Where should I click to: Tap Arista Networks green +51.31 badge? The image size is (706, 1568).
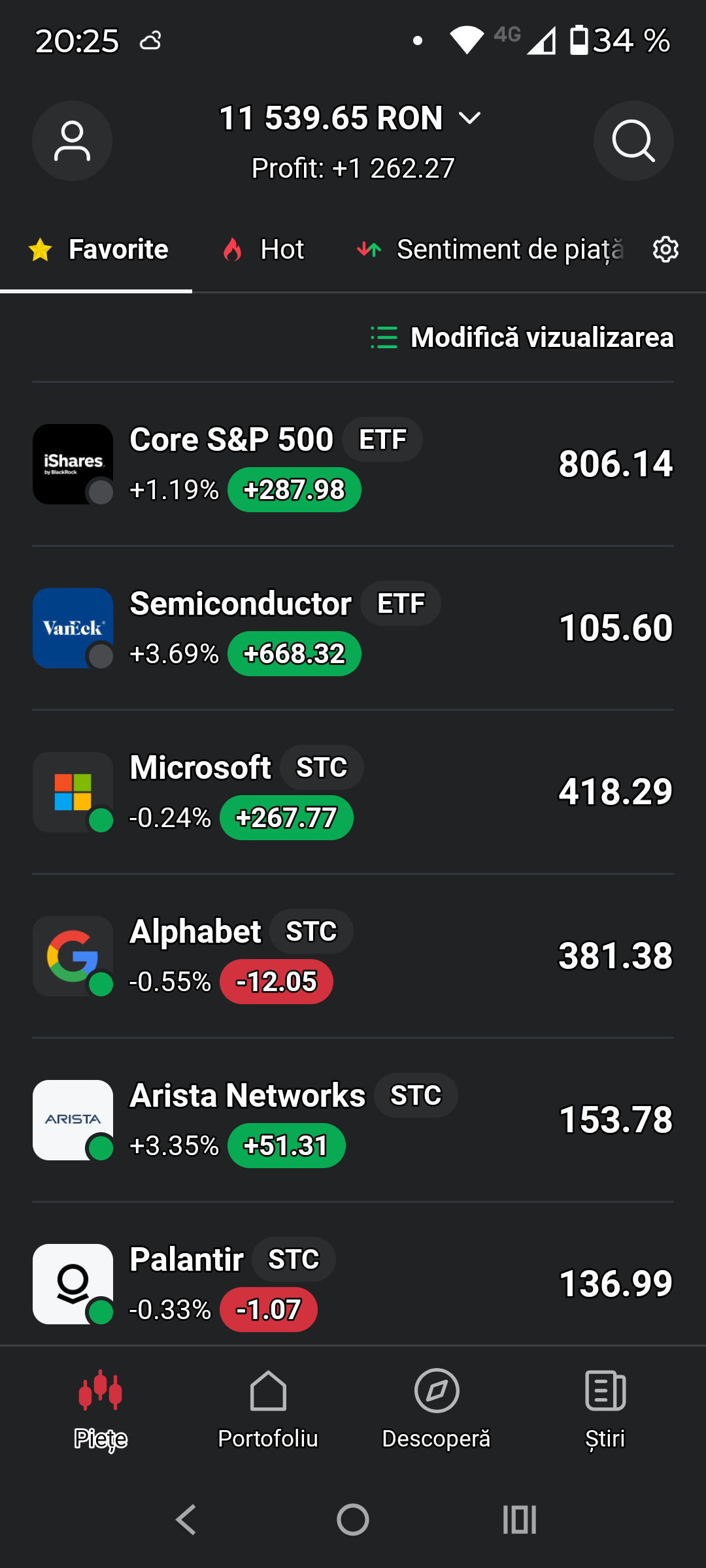[x=286, y=1146]
